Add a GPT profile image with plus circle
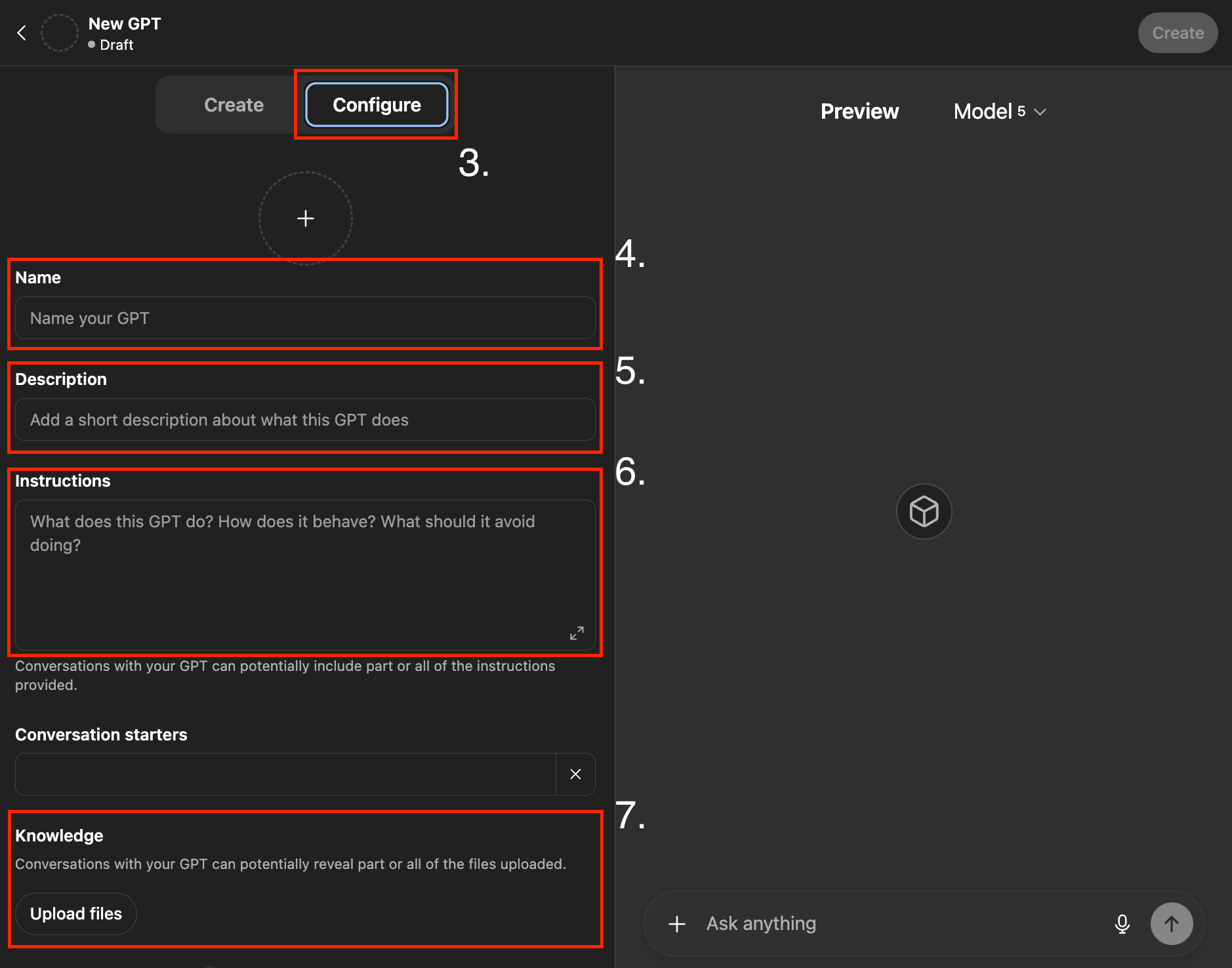Image resolution: width=1232 pixels, height=968 pixels. (306, 218)
